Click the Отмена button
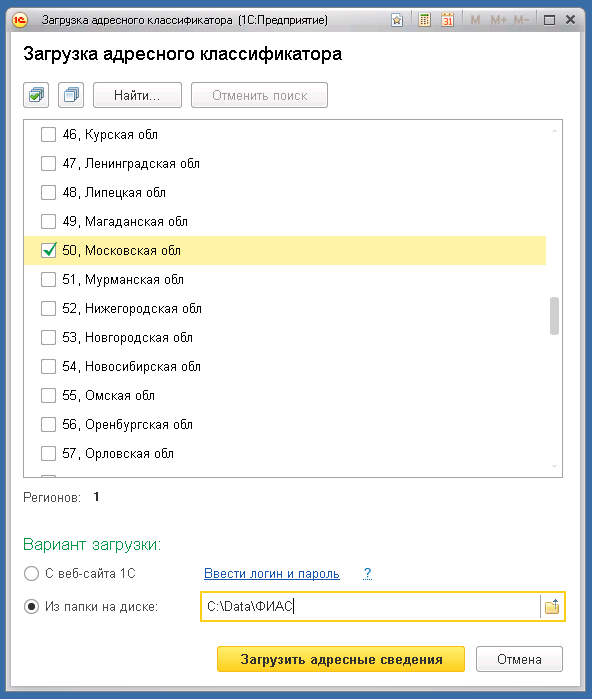Viewport: 592px width, 699px height. [x=519, y=659]
